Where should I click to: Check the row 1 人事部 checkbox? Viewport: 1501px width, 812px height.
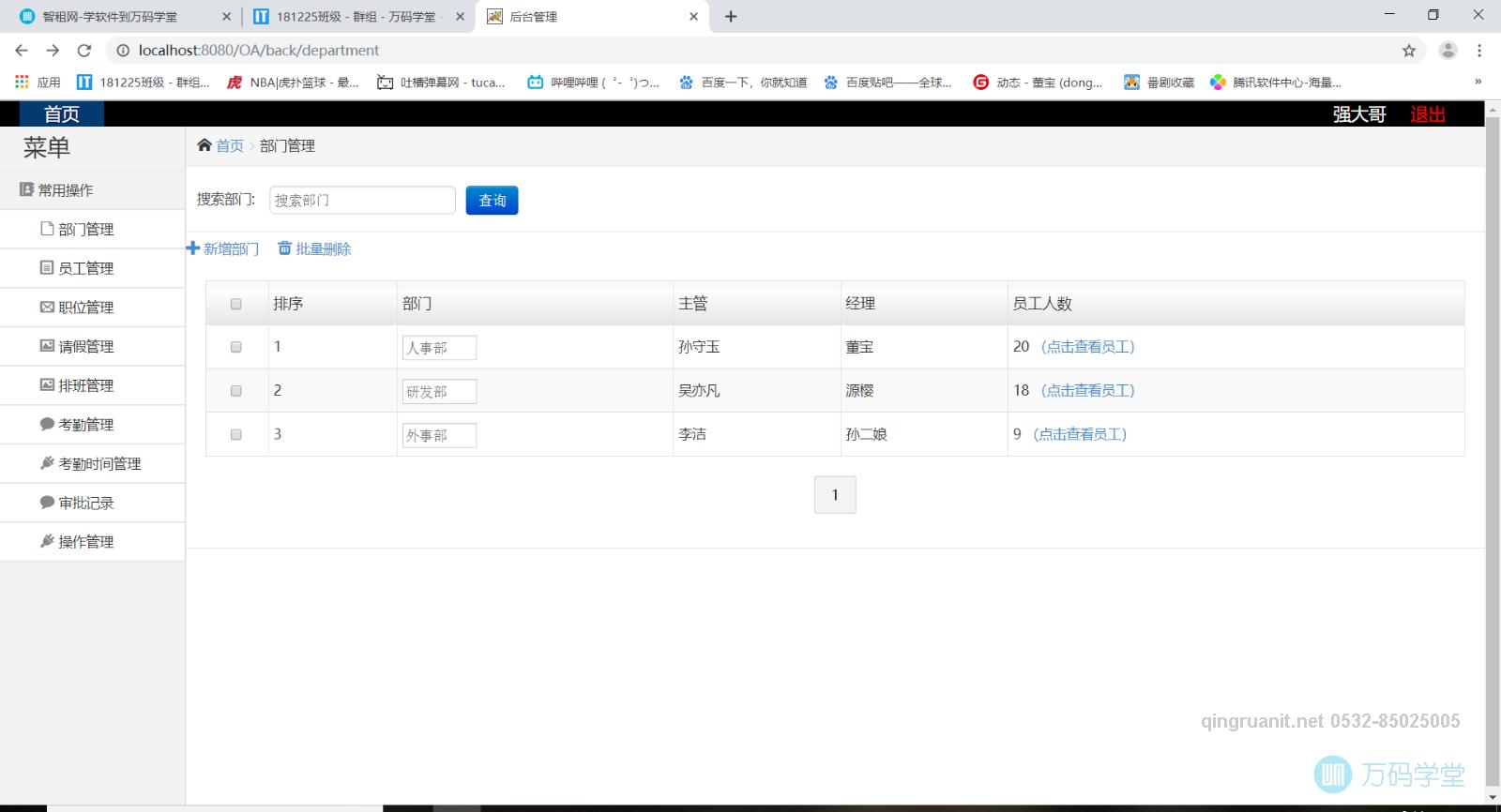click(x=236, y=347)
